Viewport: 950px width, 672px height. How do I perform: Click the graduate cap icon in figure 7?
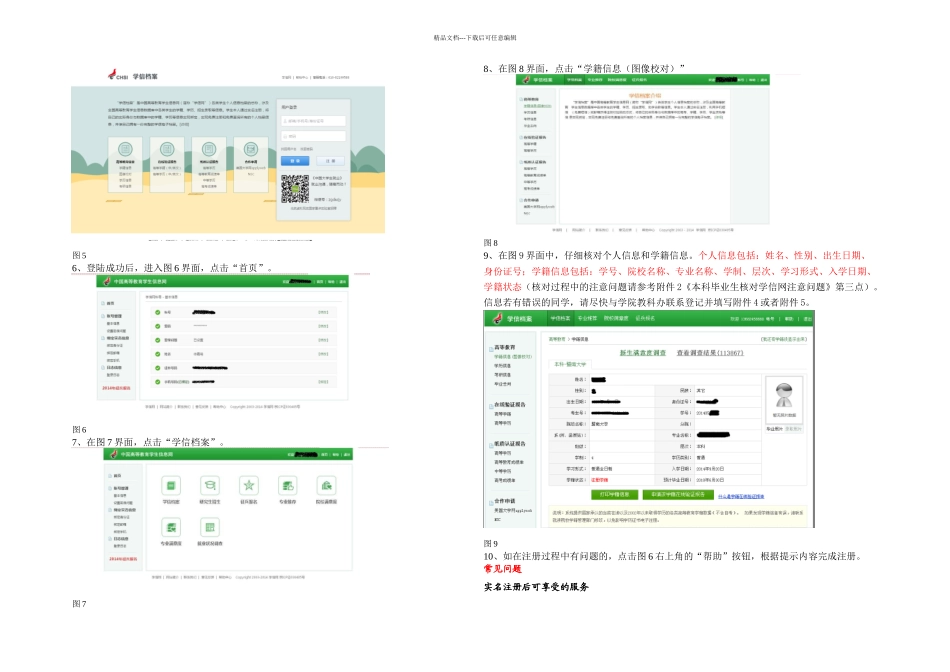pos(210,485)
